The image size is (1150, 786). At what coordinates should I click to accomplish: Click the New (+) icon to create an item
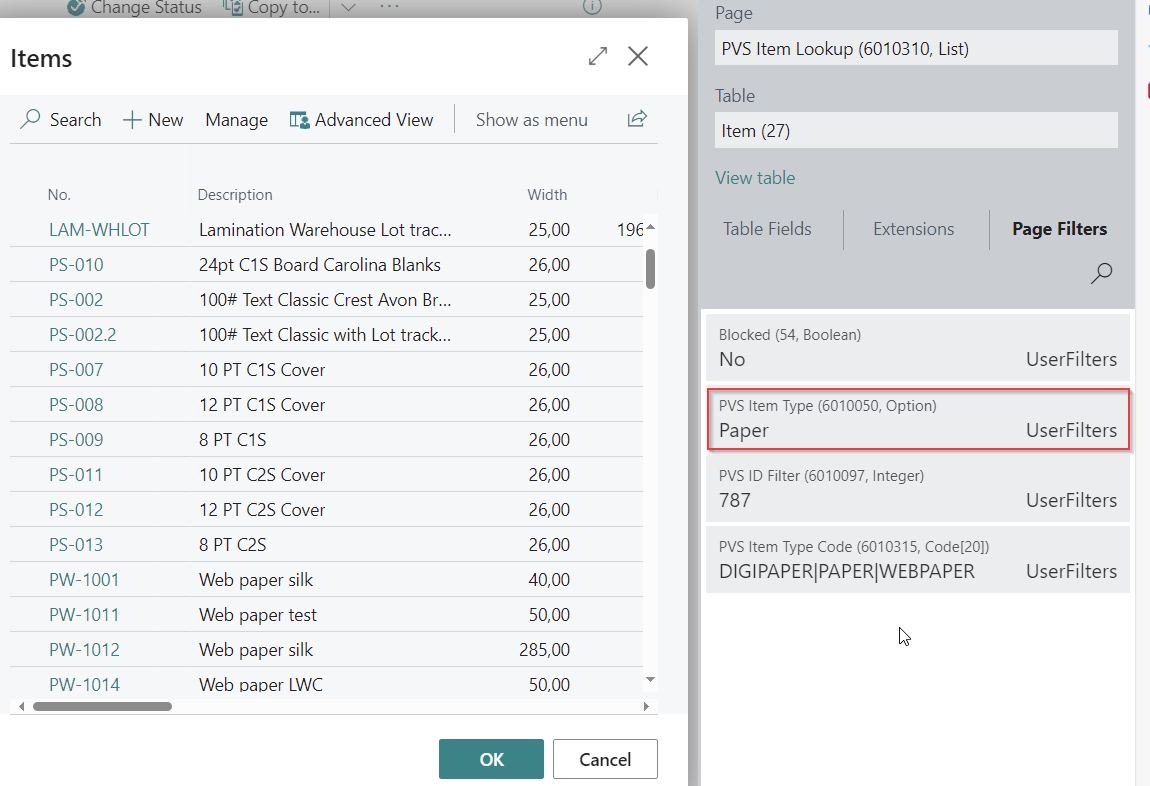(131, 119)
